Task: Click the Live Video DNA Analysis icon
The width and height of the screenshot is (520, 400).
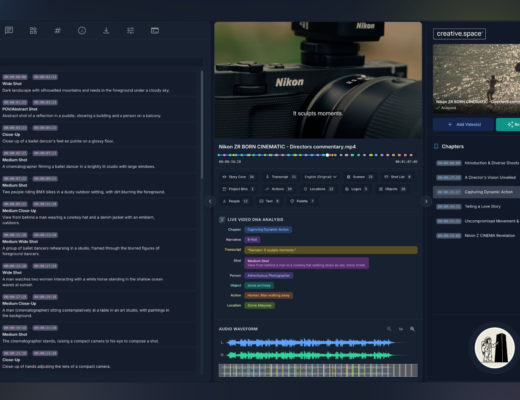Action: [x=222, y=219]
